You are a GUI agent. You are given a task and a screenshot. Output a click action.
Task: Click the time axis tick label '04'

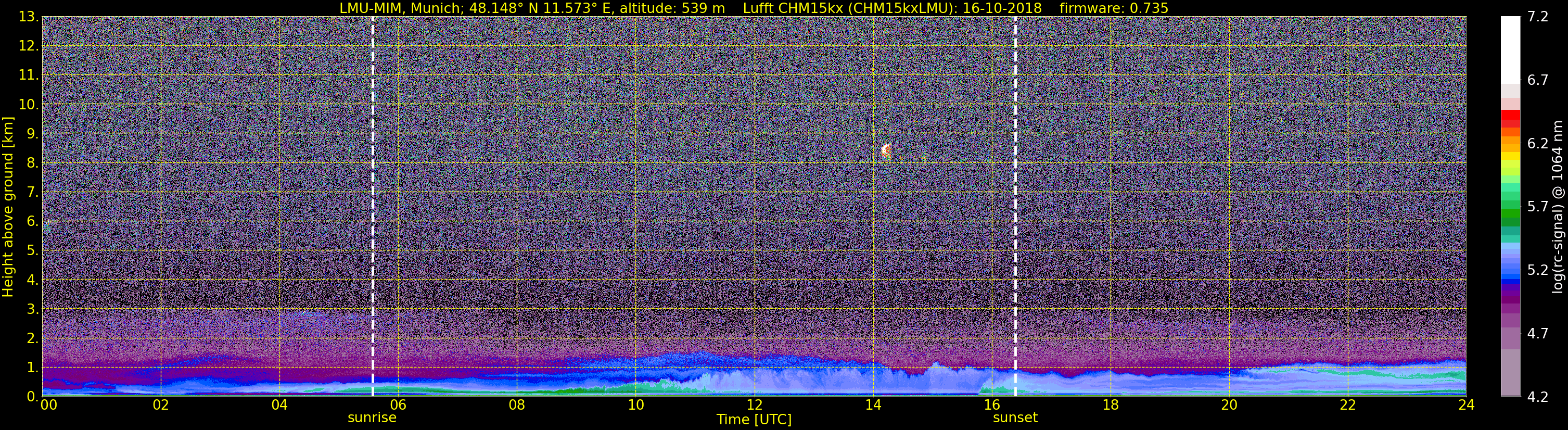pos(279,405)
